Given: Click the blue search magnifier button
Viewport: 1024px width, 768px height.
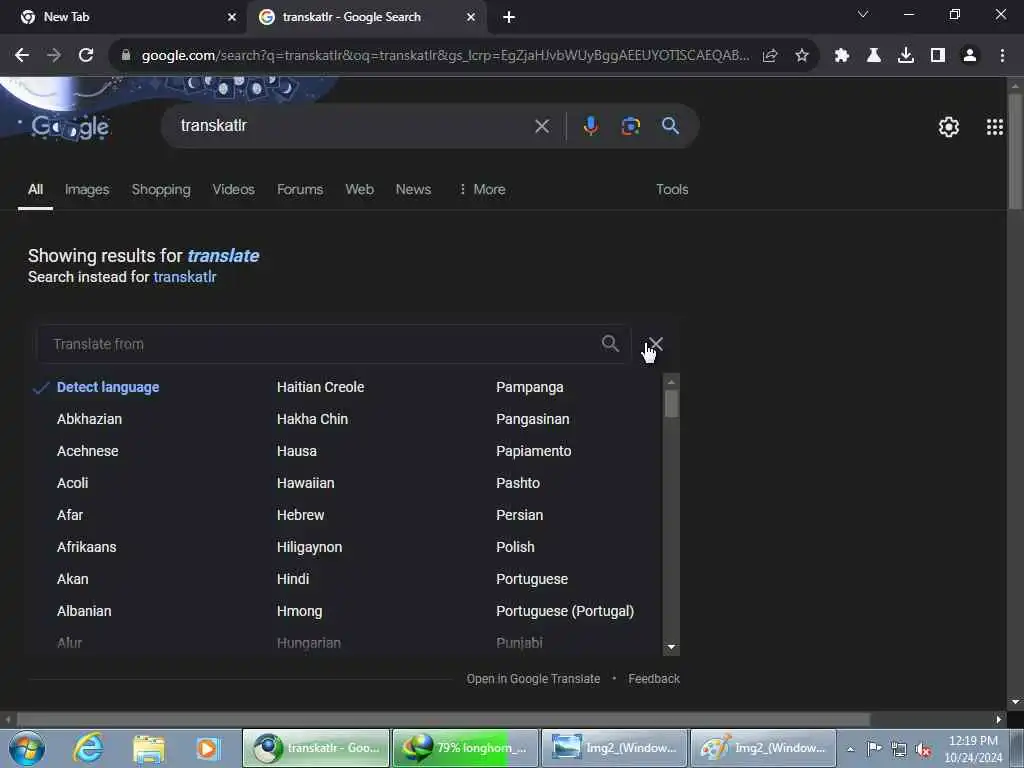Looking at the screenshot, I should tap(671, 126).
